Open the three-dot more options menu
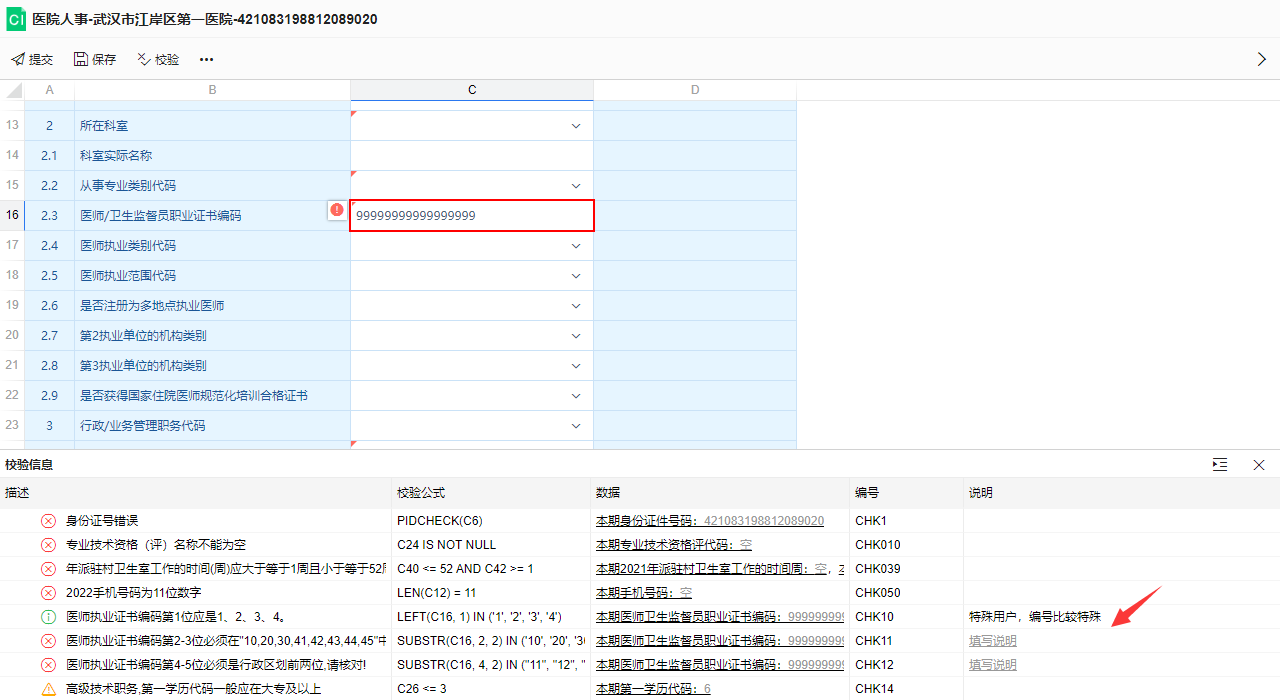Image resolution: width=1280 pixels, height=700 pixels. click(x=206, y=60)
